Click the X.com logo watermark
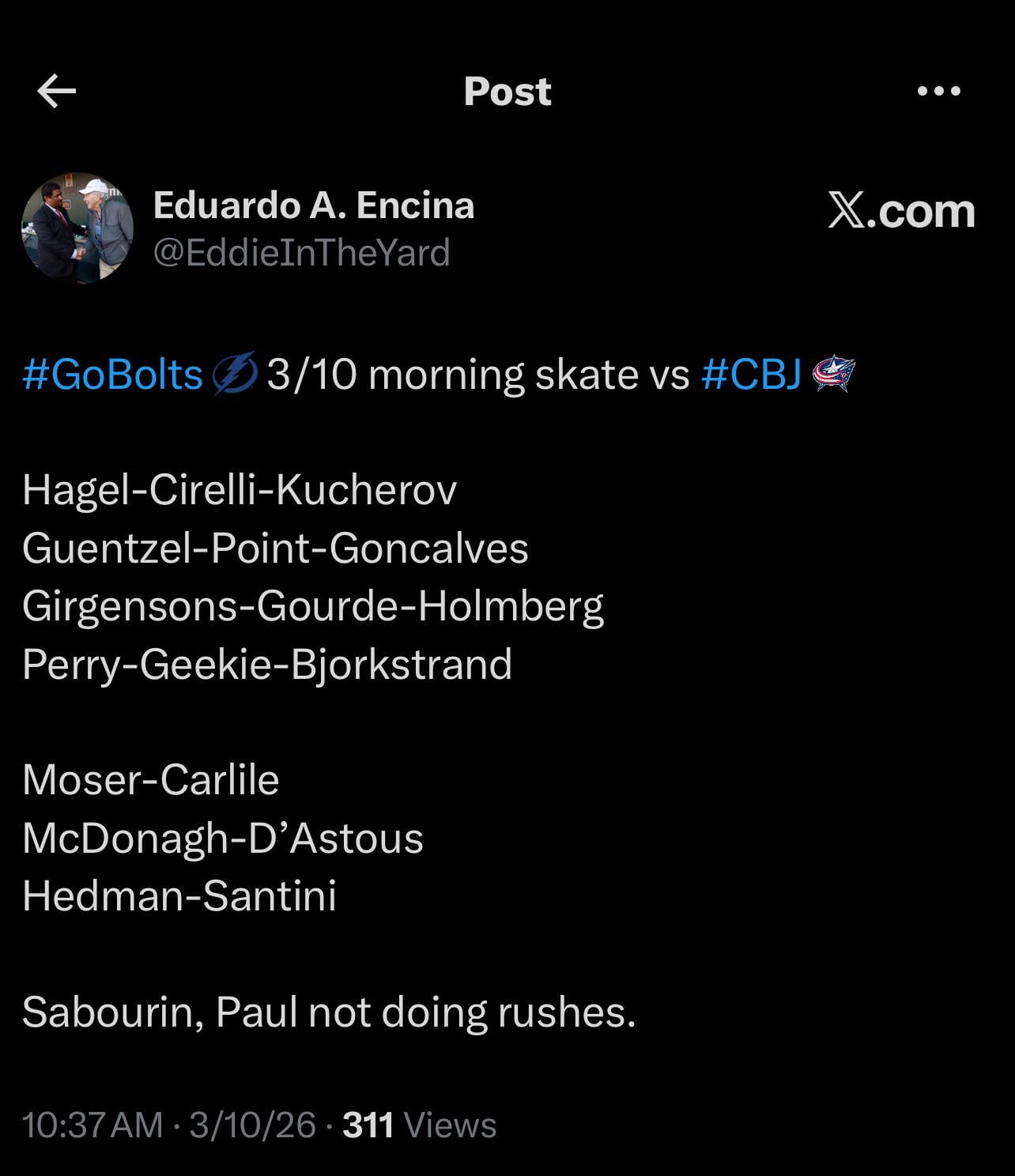 (901, 211)
